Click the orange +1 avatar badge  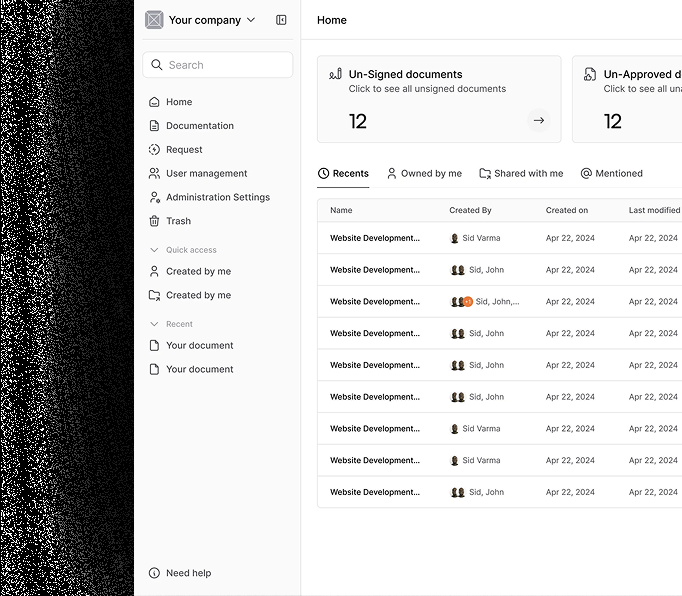[468, 302]
